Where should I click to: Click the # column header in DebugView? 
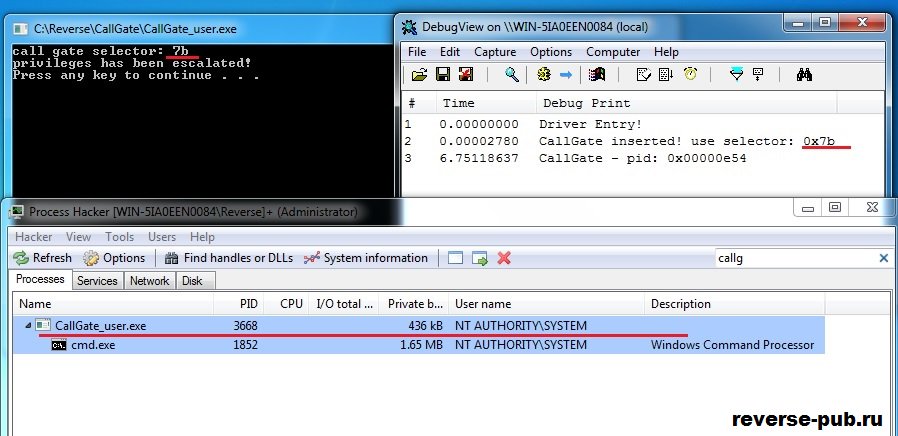tap(419, 103)
